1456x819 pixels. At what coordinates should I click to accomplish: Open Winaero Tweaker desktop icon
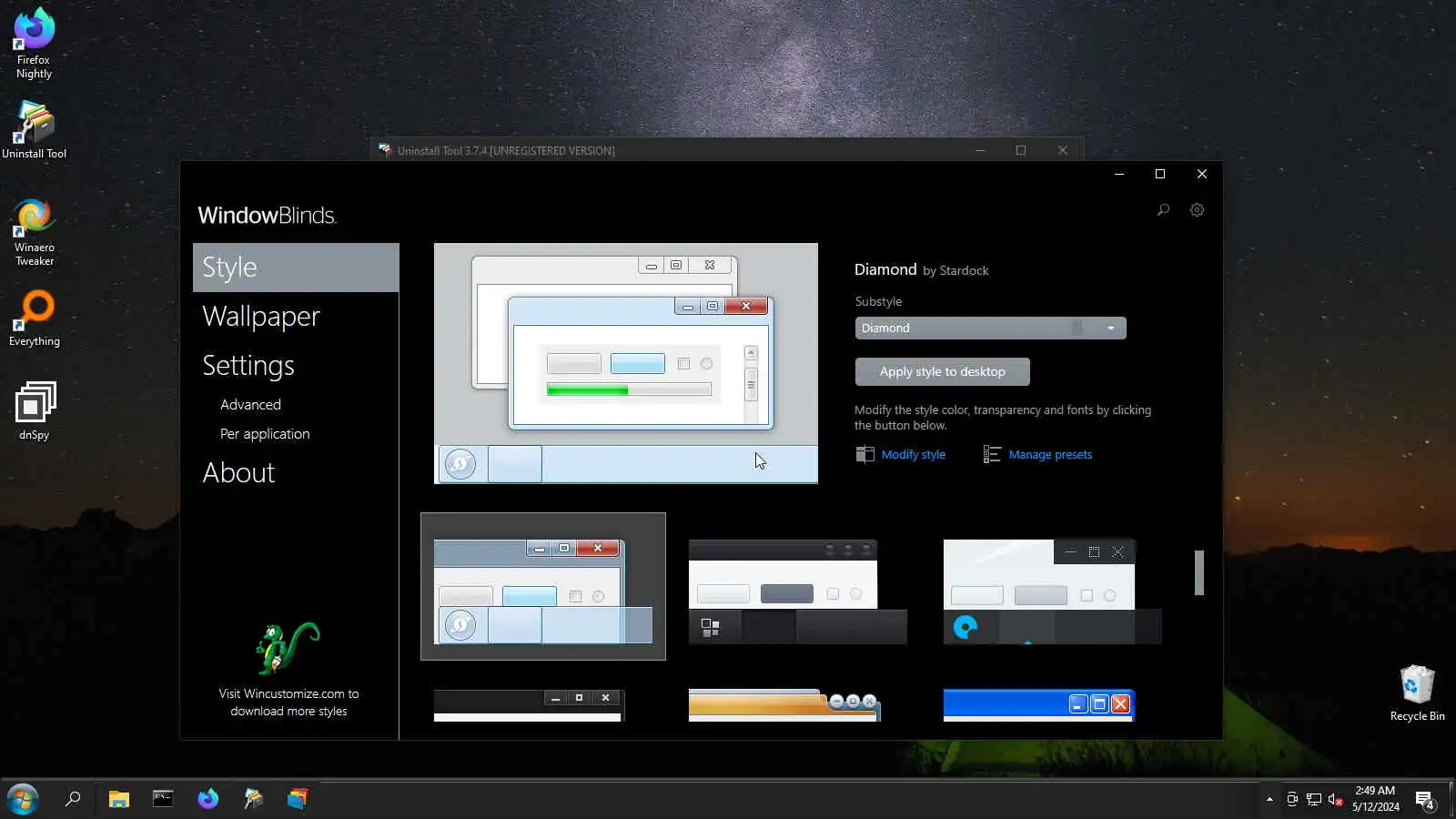[34, 233]
